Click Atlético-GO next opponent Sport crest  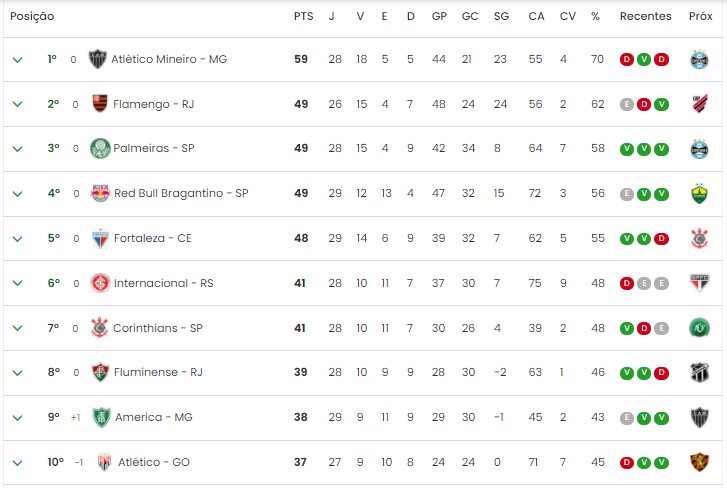coord(700,462)
